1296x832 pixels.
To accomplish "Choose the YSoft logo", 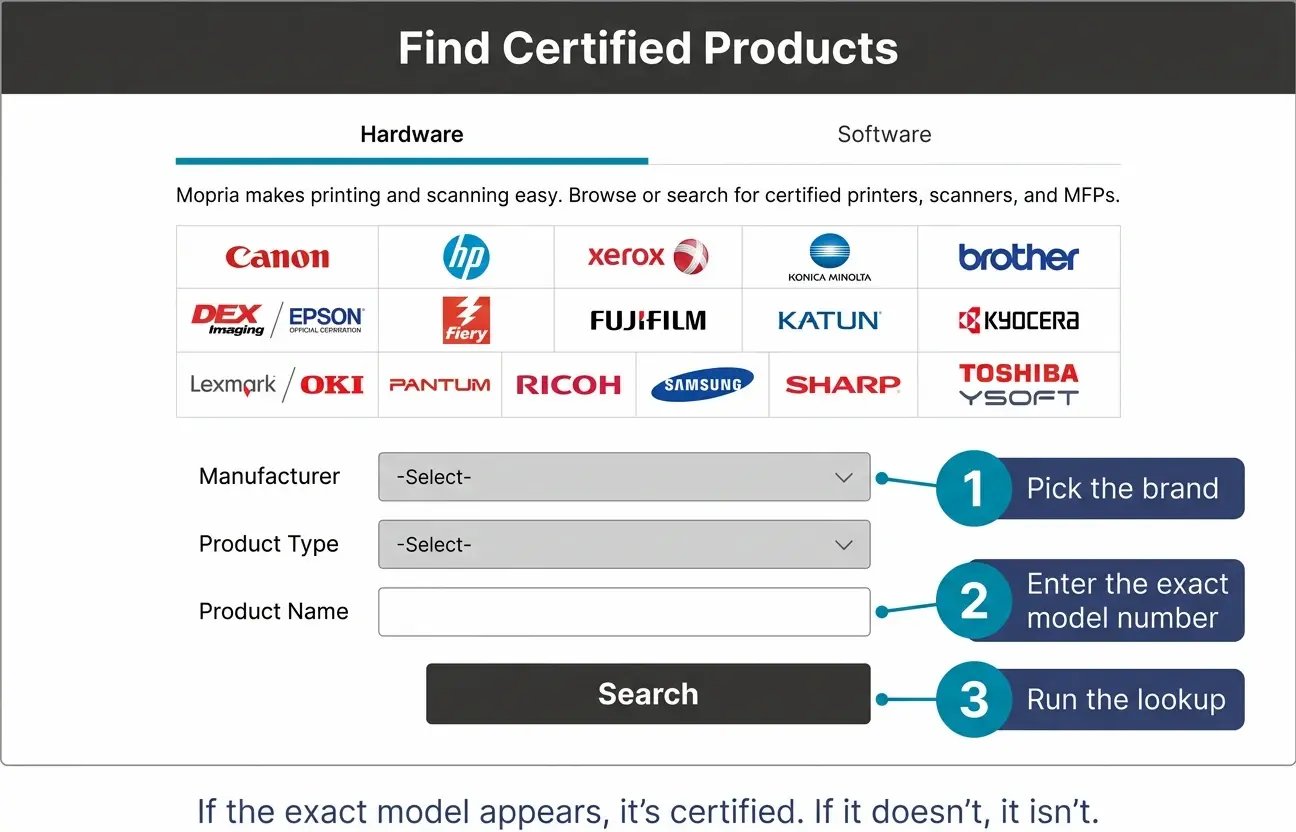I will (1019, 397).
